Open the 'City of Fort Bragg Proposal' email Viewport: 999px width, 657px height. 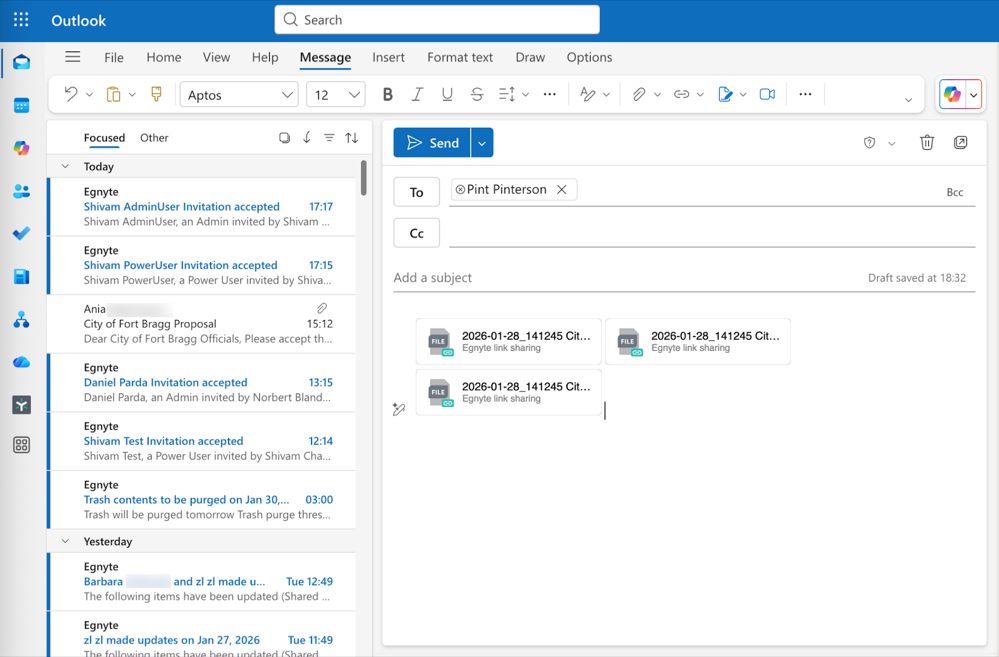200,324
